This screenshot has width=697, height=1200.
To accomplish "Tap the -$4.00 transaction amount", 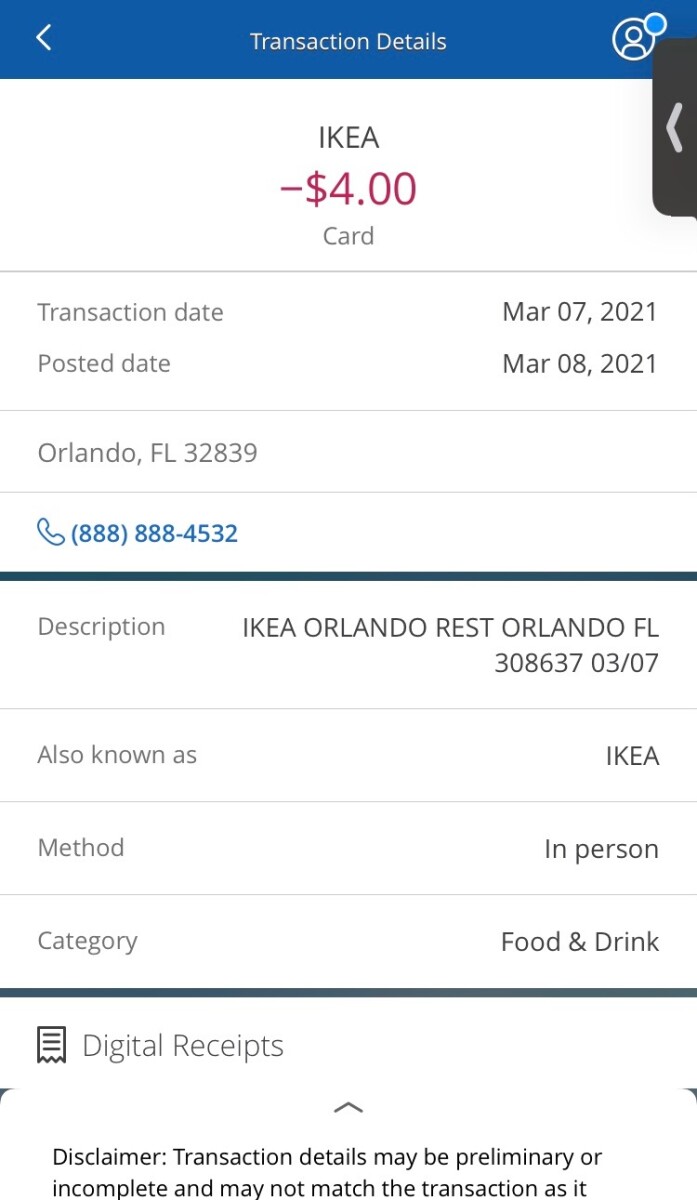I will point(348,189).
